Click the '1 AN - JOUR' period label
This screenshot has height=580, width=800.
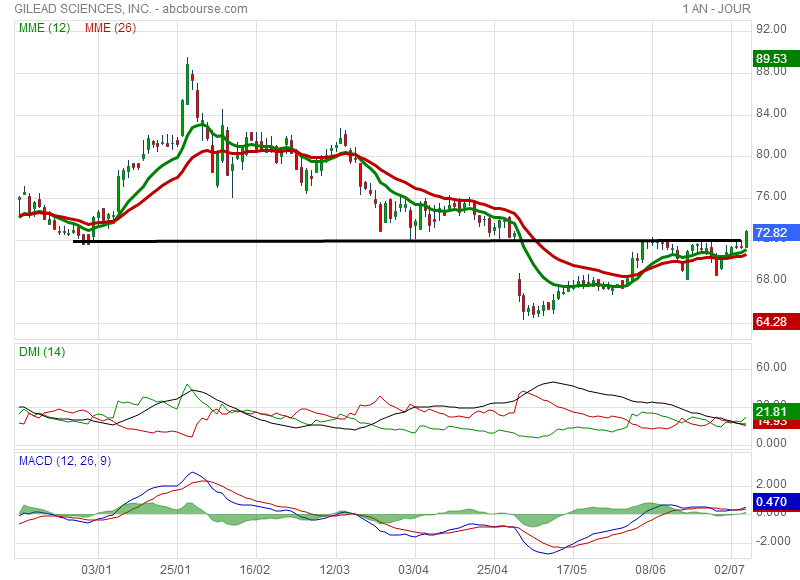pyautogui.click(x=716, y=9)
